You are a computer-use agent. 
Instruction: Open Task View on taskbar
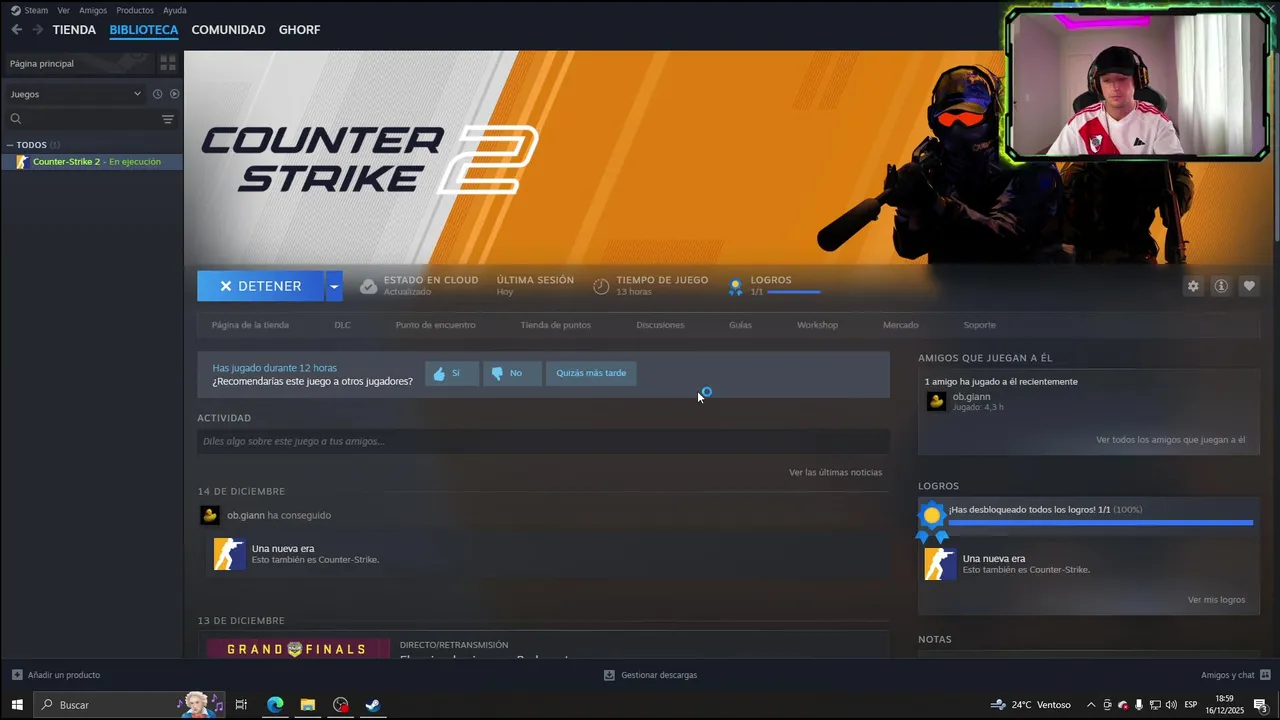(x=241, y=705)
